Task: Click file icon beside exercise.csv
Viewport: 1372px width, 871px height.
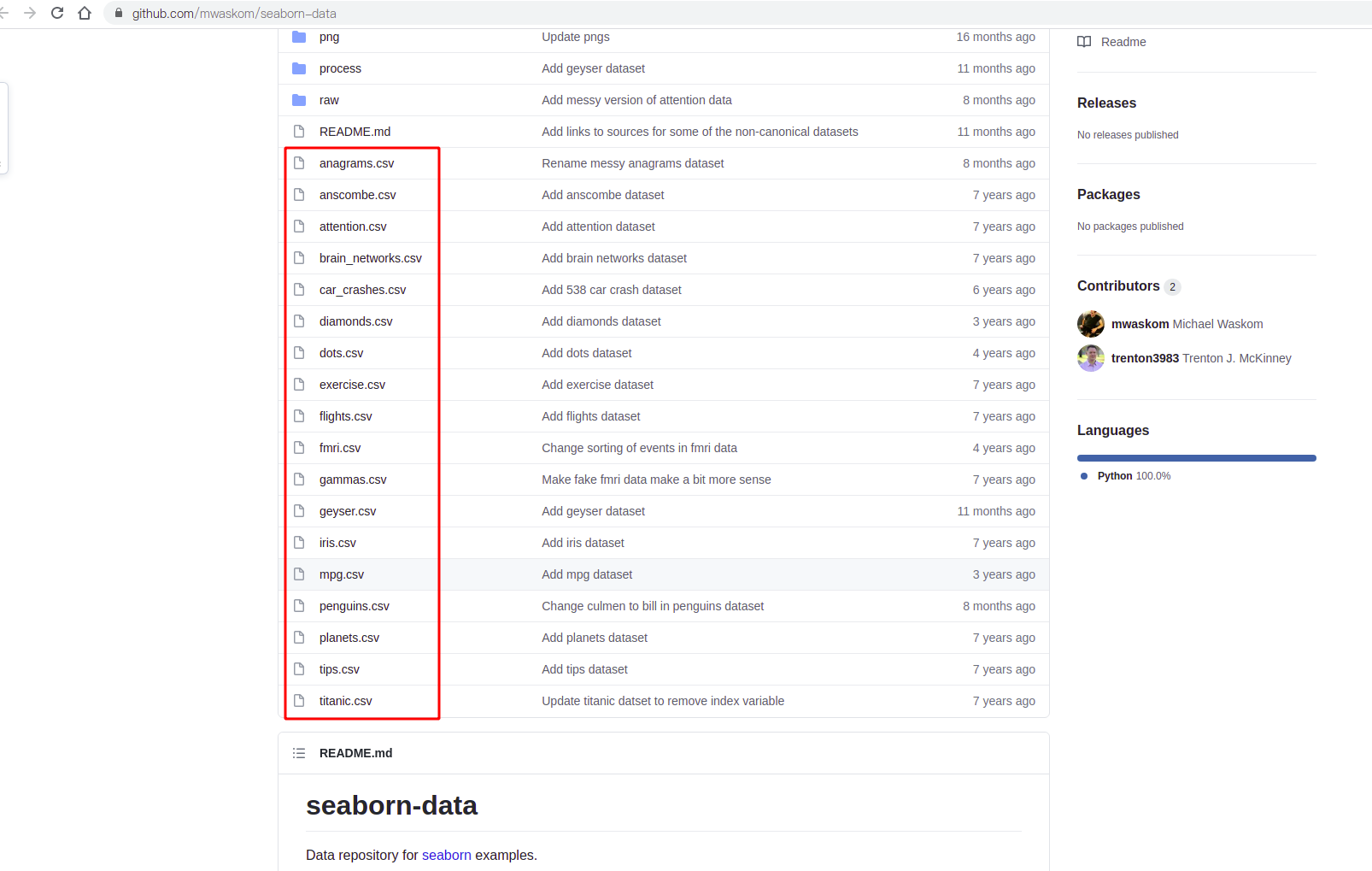Action: coord(299,385)
